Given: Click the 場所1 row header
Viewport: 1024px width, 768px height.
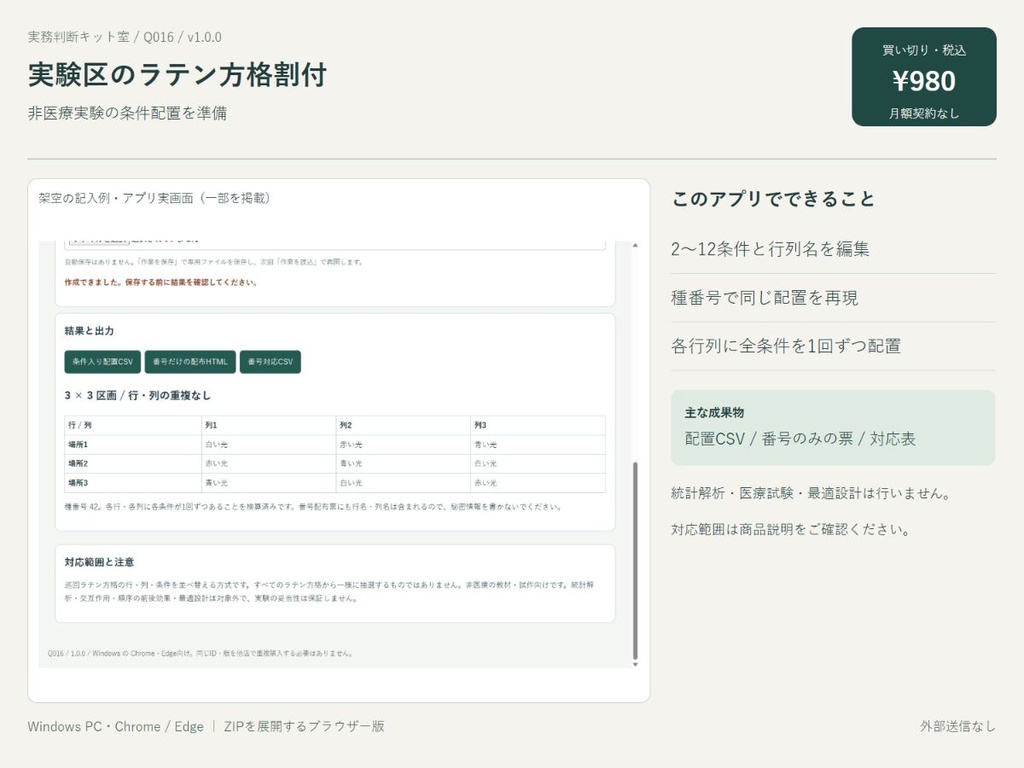Looking at the screenshot, I should tap(133, 445).
